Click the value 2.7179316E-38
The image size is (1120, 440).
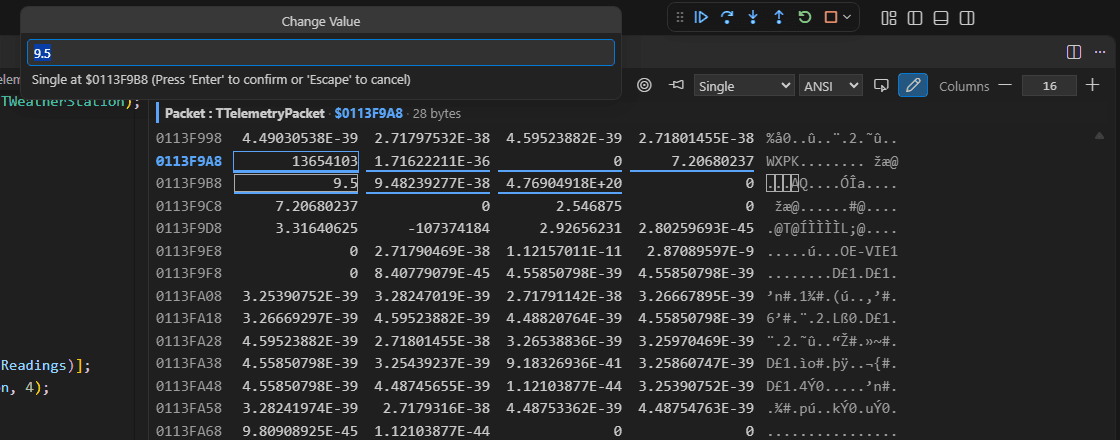click(436, 409)
